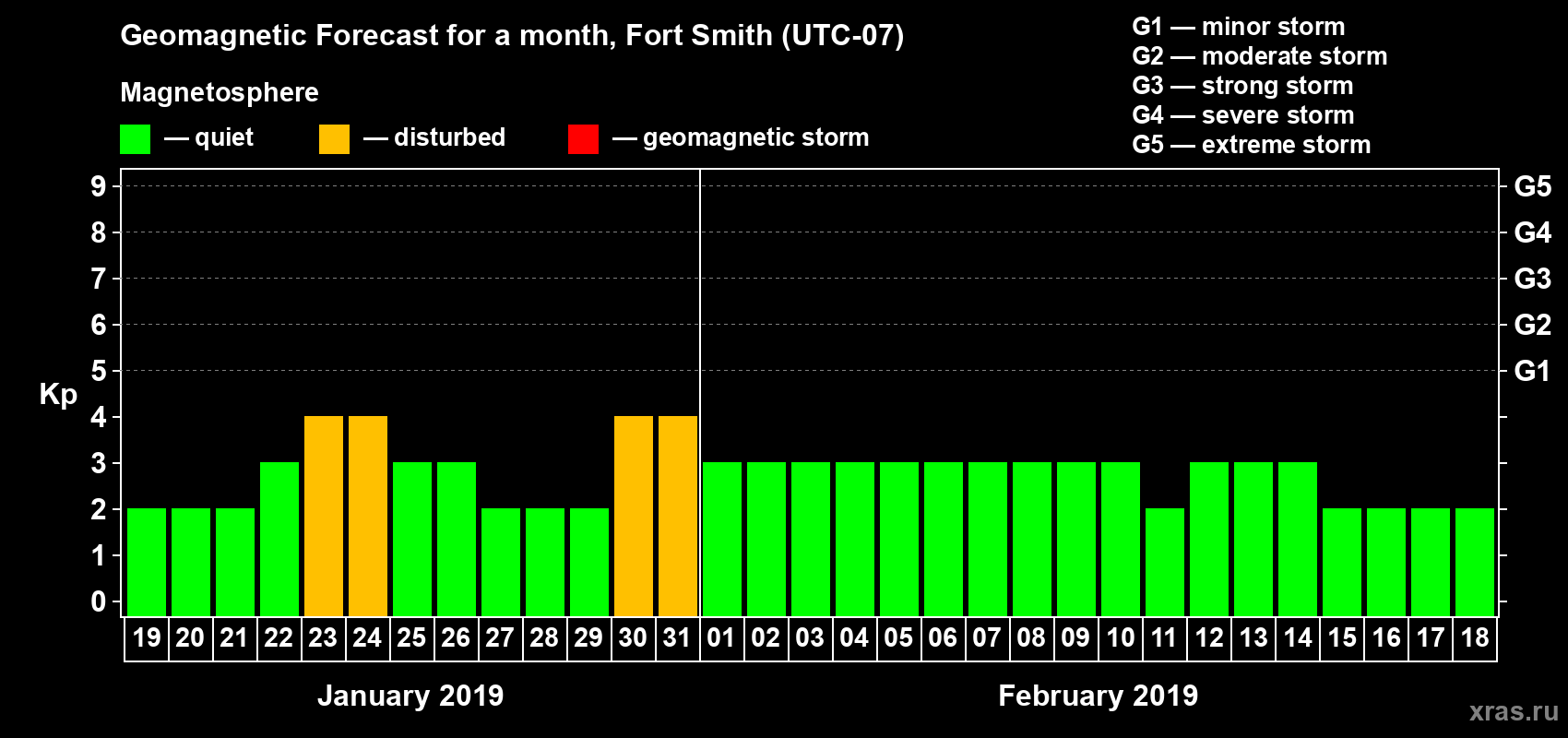Click date label 20 on the axis
Image resolution: width=1568 pixels, height=738 pixels.
point(190,637)
